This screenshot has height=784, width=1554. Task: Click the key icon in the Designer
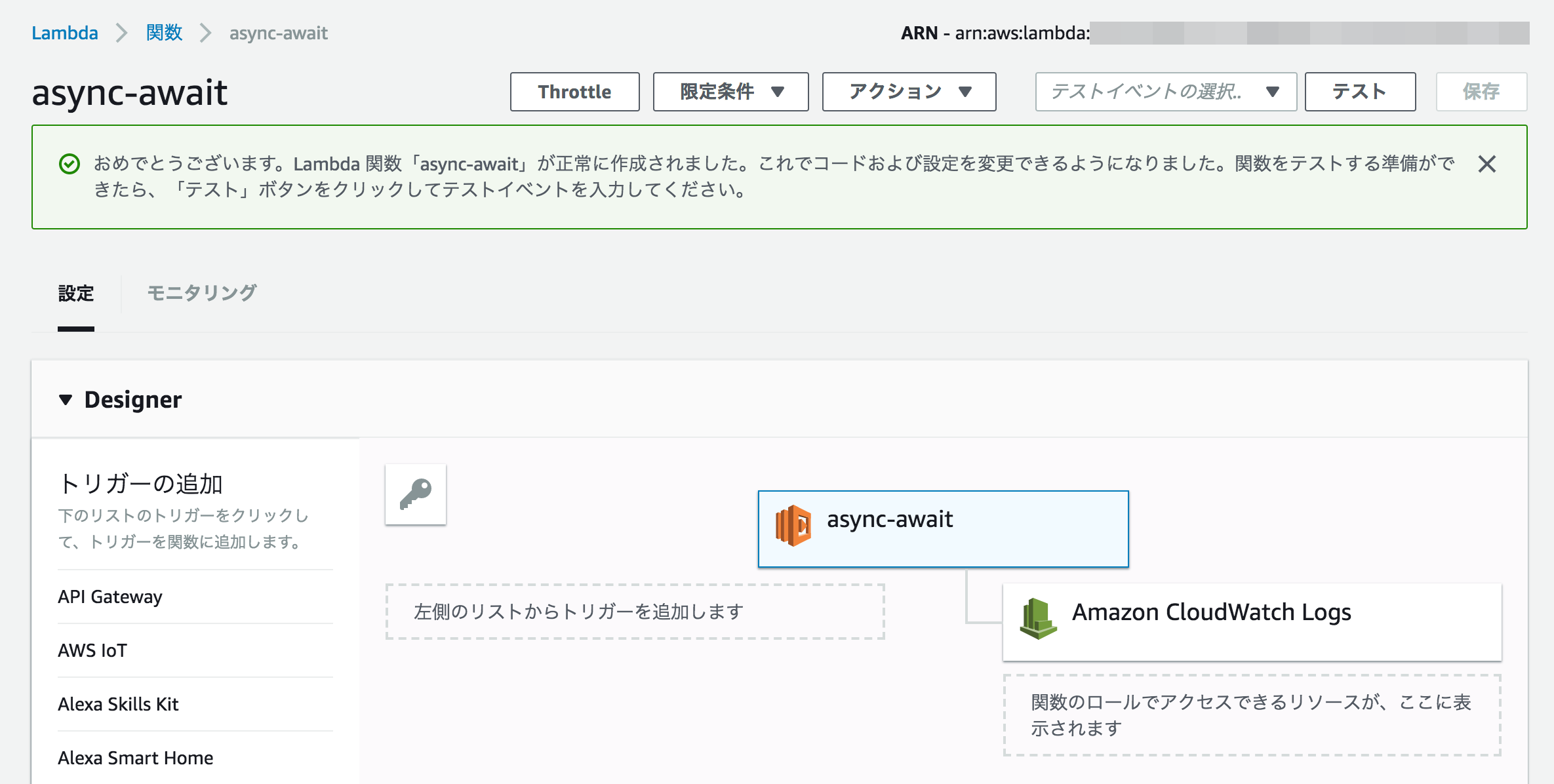coord(415,494)
